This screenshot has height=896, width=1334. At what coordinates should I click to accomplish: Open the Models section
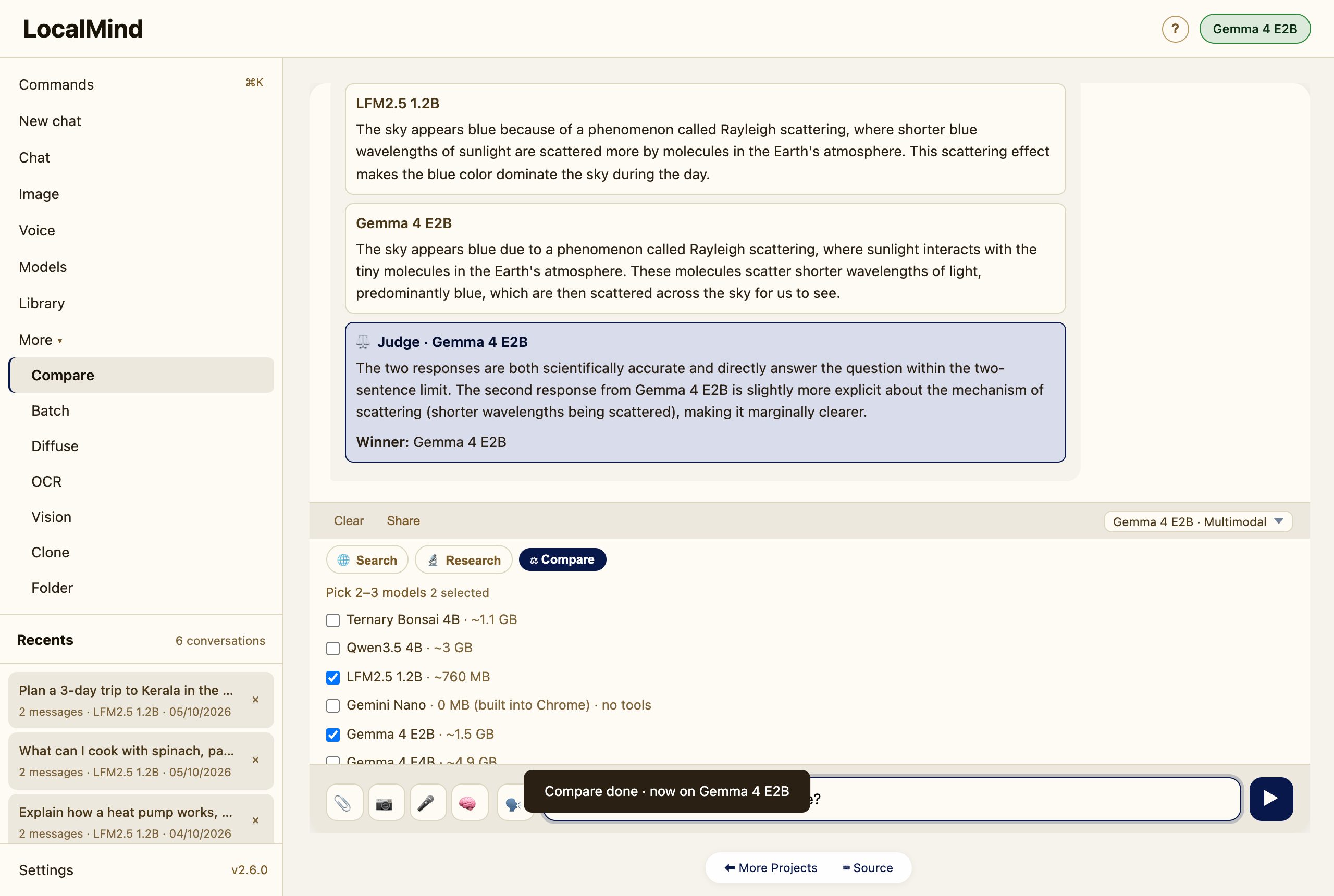(x=141, y=267)
